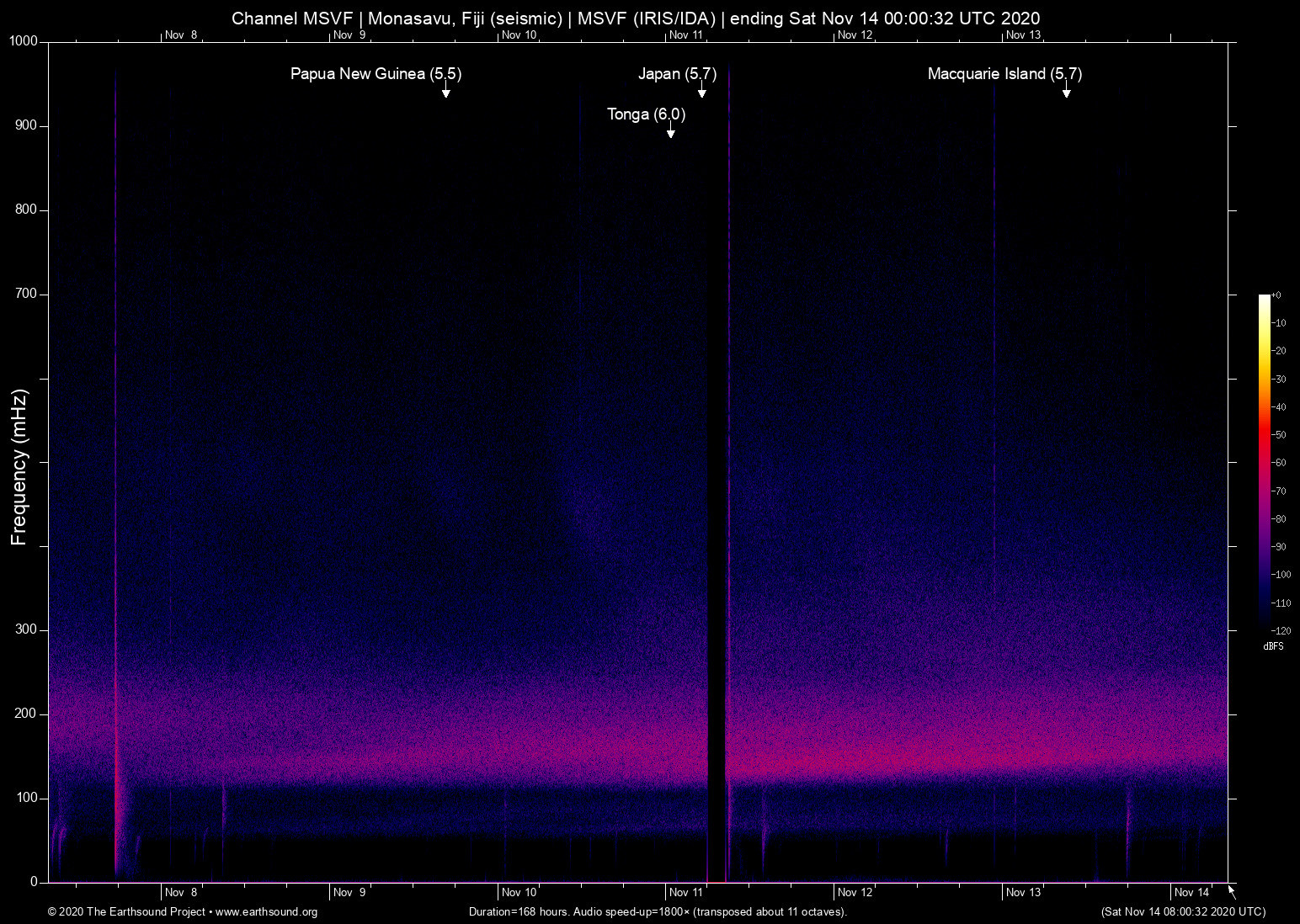The width and height of the screenshot is (1300, 924).
Task: Select 'Nov 11' on the top time axis
Action: click(686, 35)
